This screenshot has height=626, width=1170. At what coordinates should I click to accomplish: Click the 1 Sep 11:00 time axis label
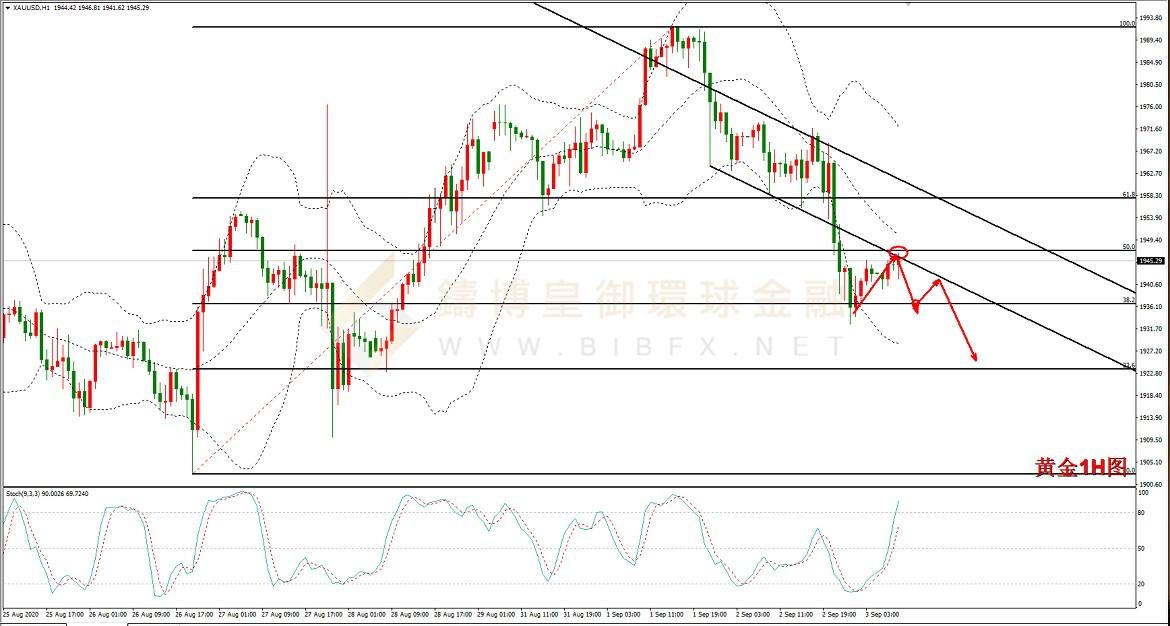[x=666, y=613]
